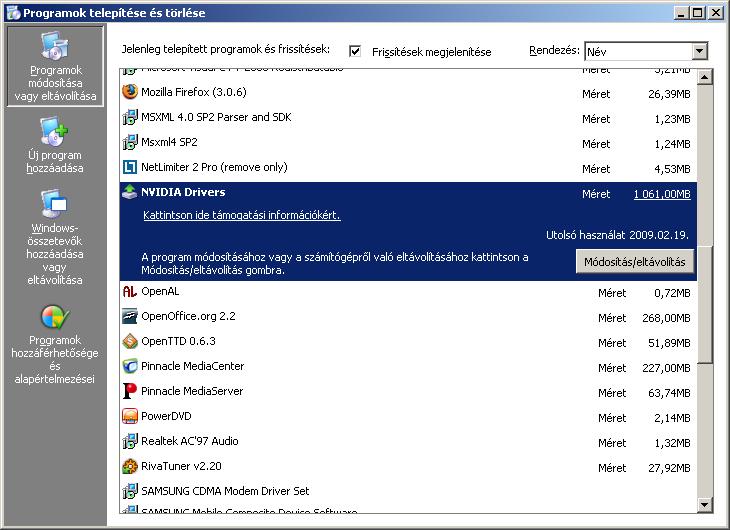Select the PowerDVD entry
This screenshot has height=530, width=730.
point(408,416)
